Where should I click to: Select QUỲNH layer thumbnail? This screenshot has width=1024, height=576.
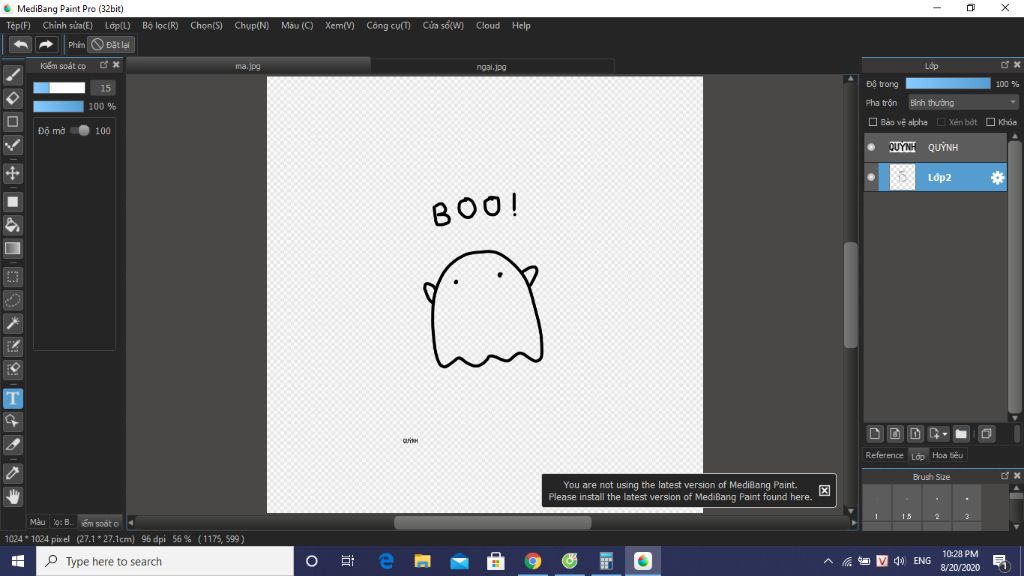pos(902,148)
